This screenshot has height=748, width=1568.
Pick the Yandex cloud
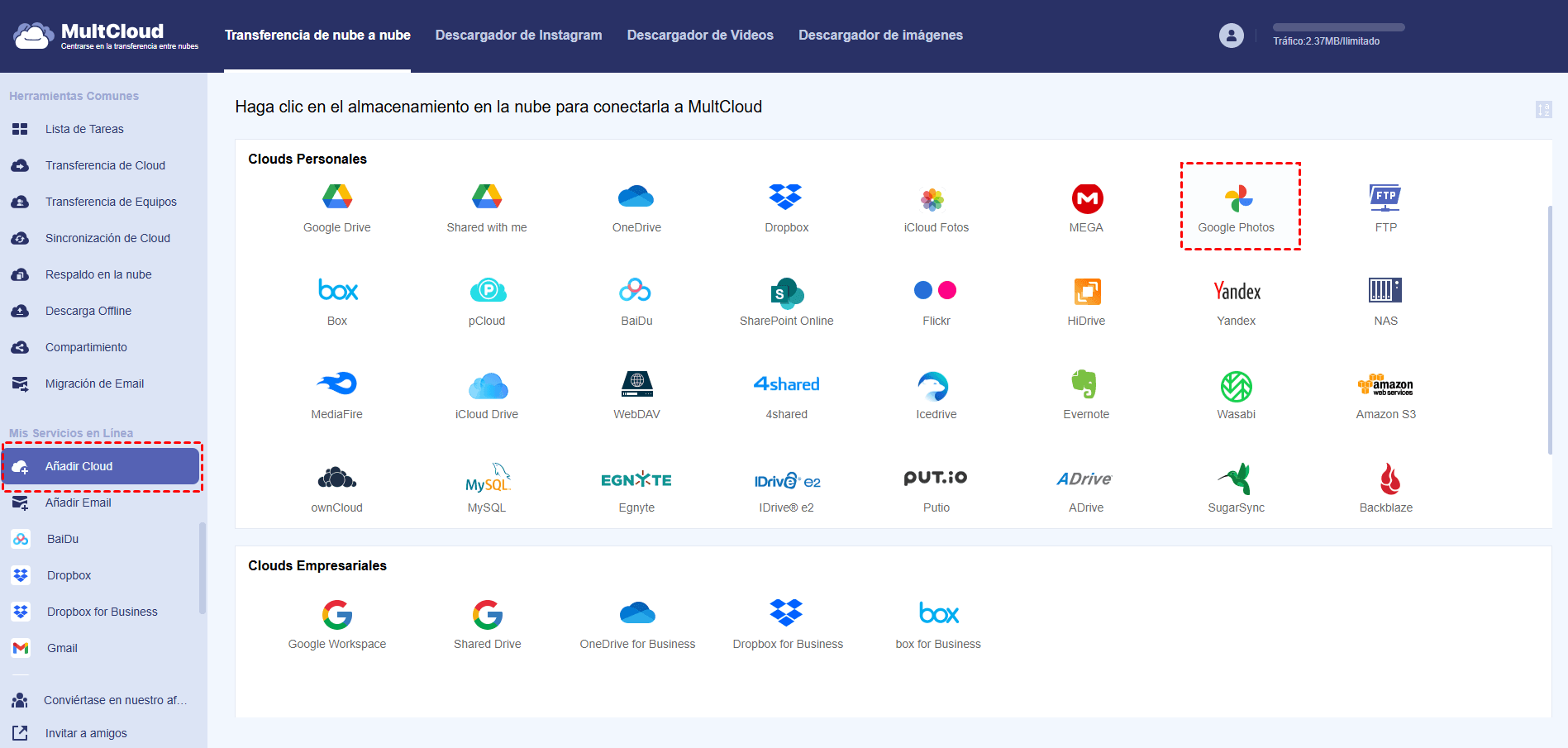pyautogui.click(x=1237, y=302)
